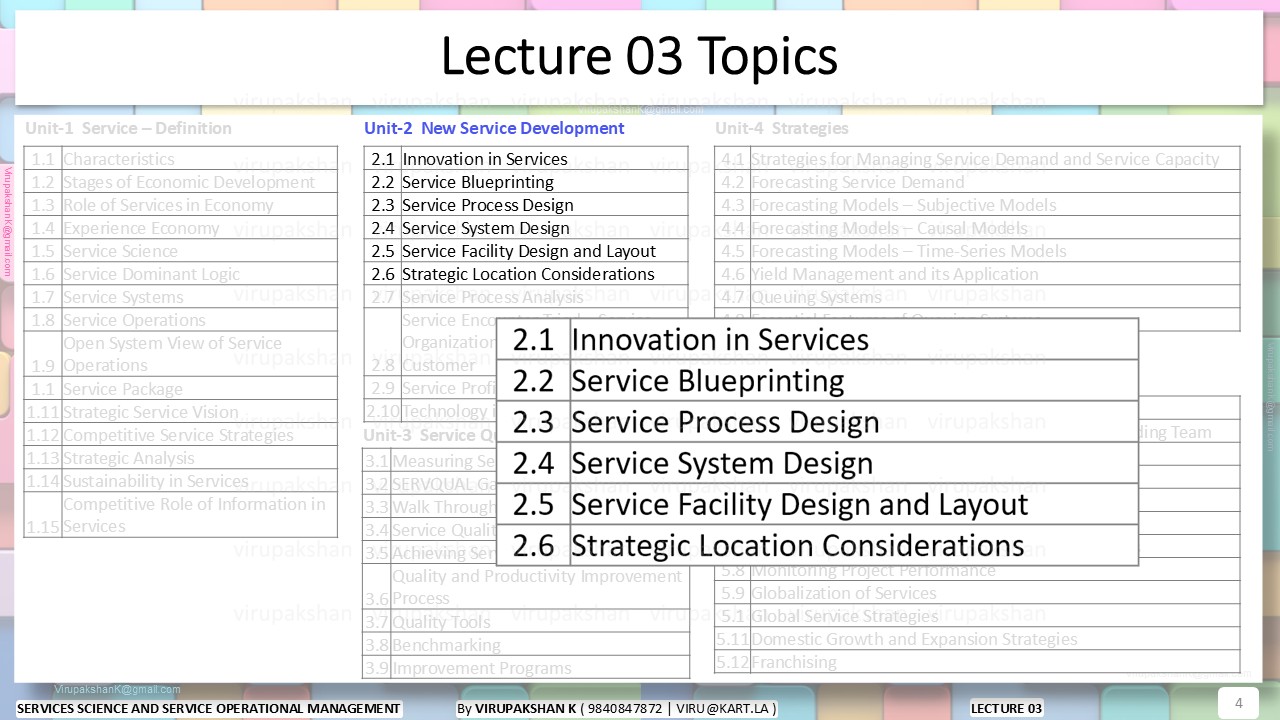Select the "Service Science" row
This screenshot has height=720, width=1280.
coord(181,251)
